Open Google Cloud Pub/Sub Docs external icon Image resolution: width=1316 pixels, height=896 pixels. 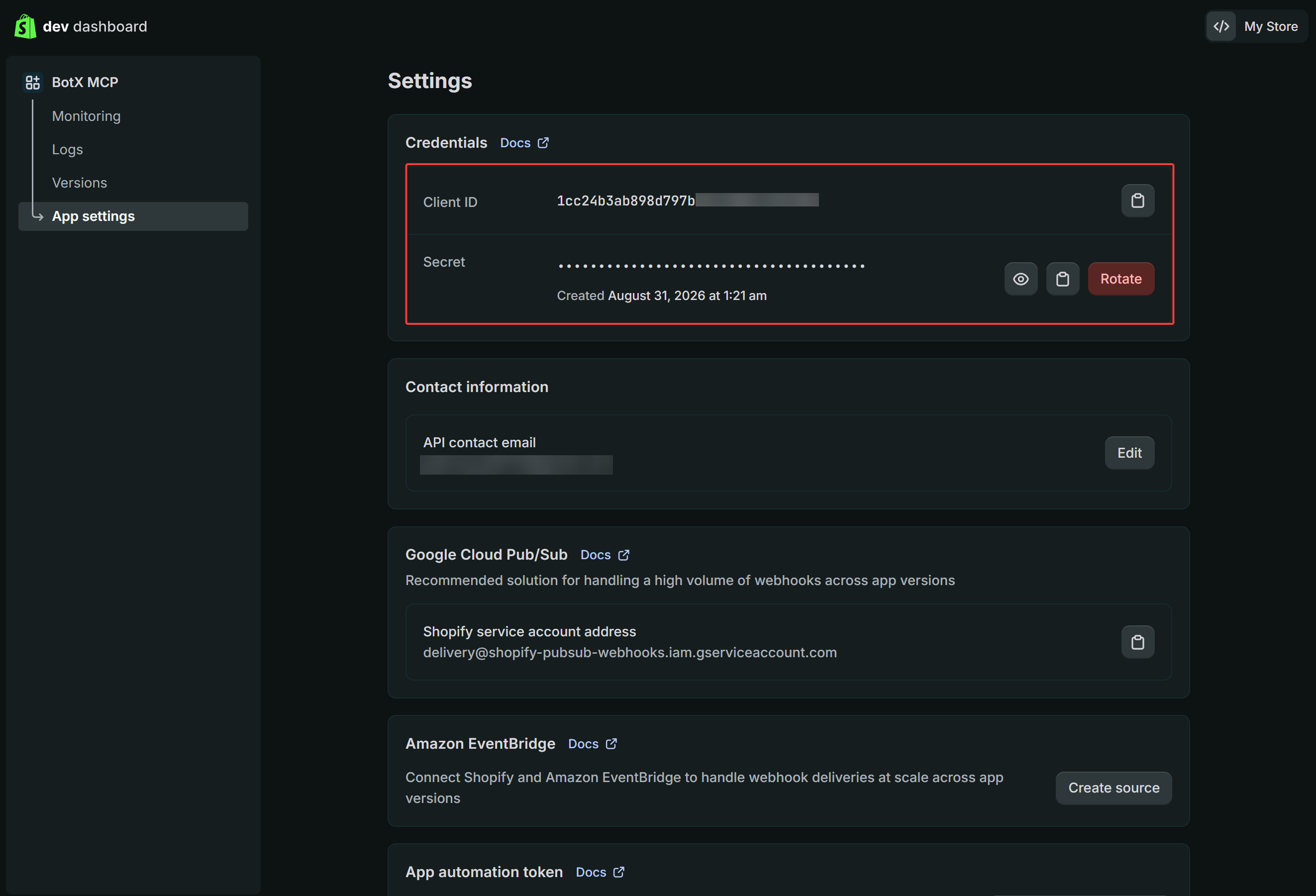[623, 555]
